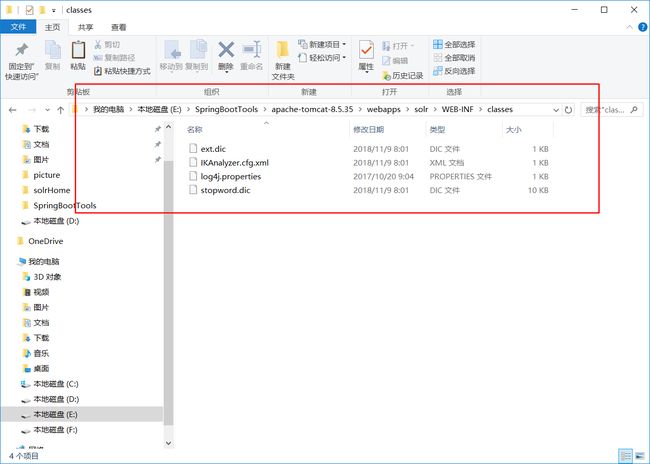
Task: Toggle Quick Access properties checkmark icon
Action: 29,10
